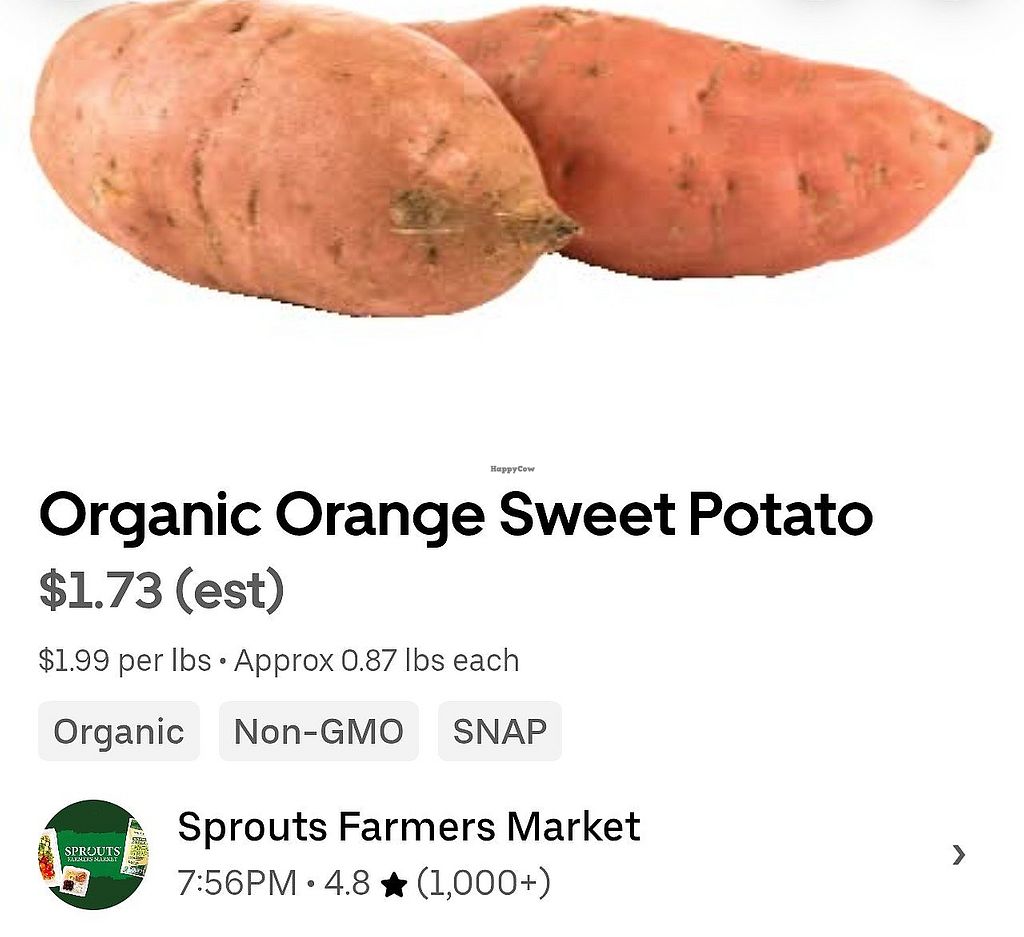This screenshot has width=1024, height=937.
Task: Select the Non-GMO tag chip
Action: pos(319,731)
